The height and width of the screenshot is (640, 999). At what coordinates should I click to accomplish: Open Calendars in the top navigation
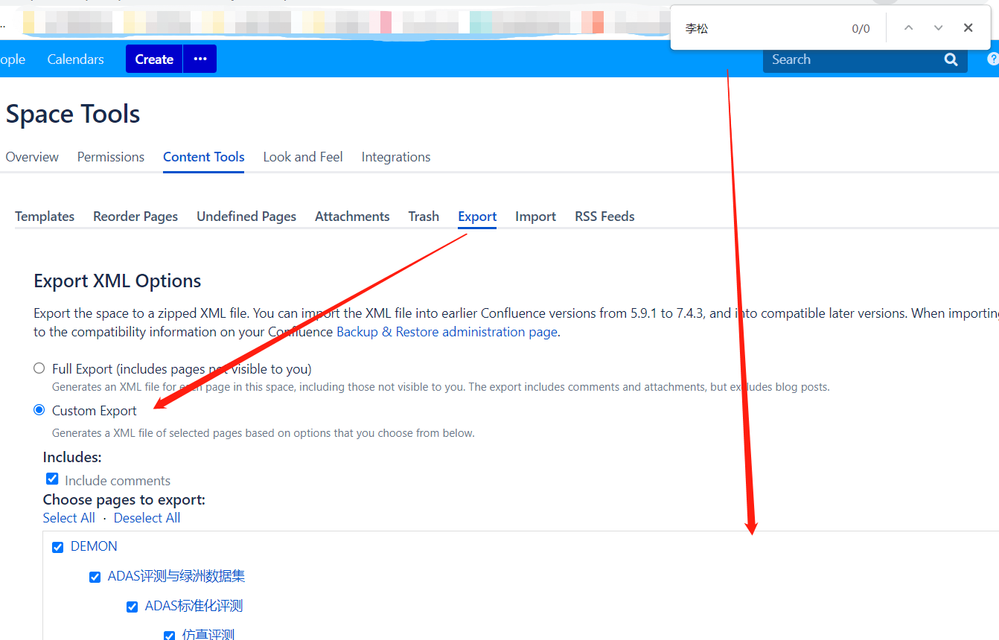pos(75,59)
